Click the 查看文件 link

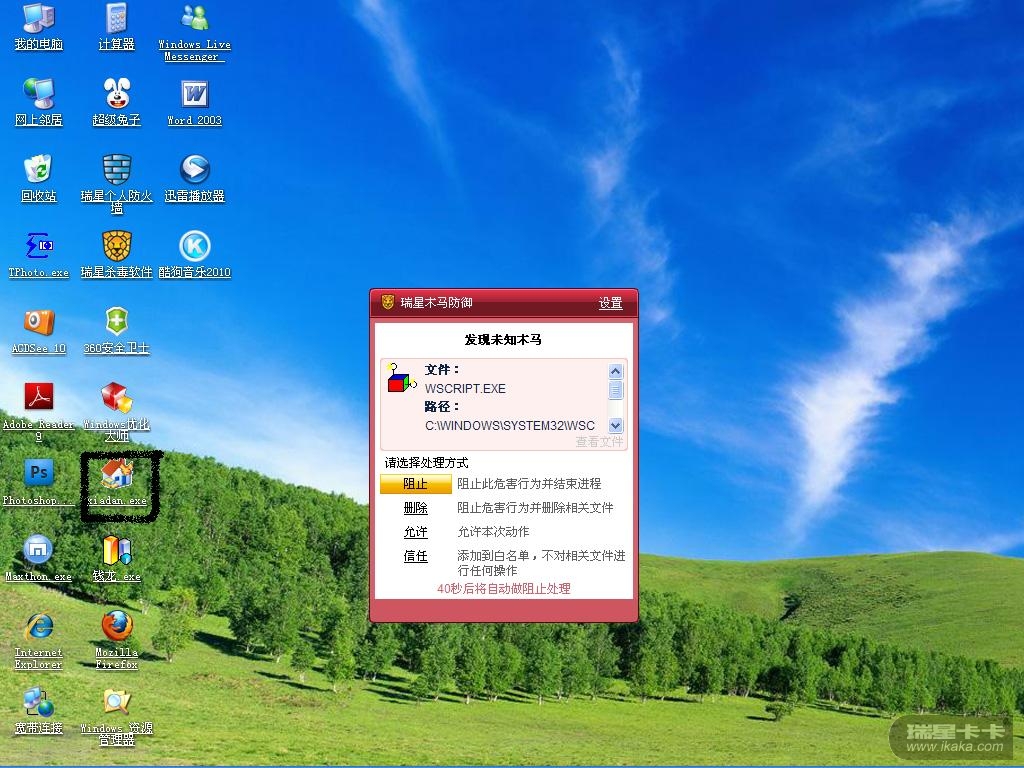[x=599, y=442]
